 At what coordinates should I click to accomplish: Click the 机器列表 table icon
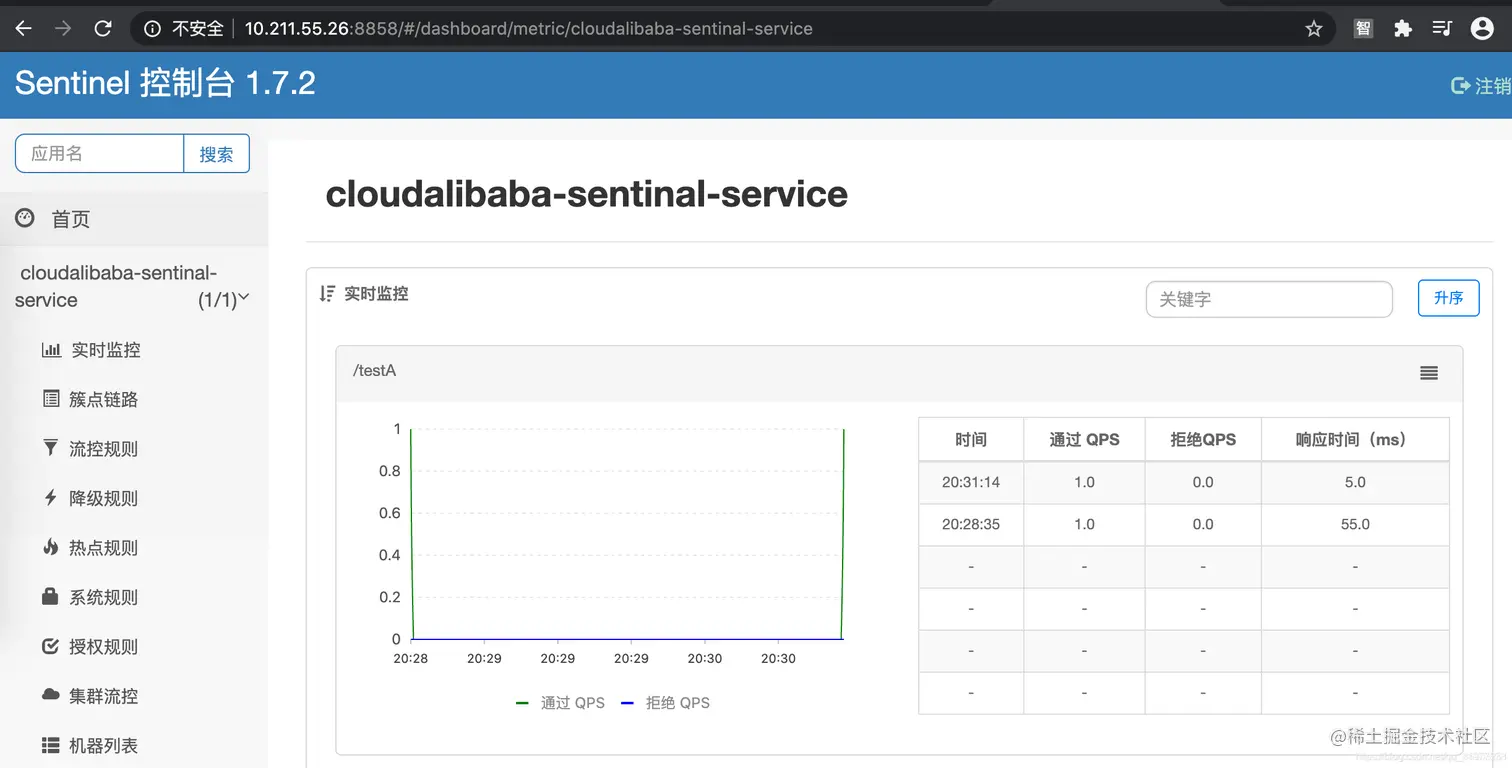[x=51, y=745]
